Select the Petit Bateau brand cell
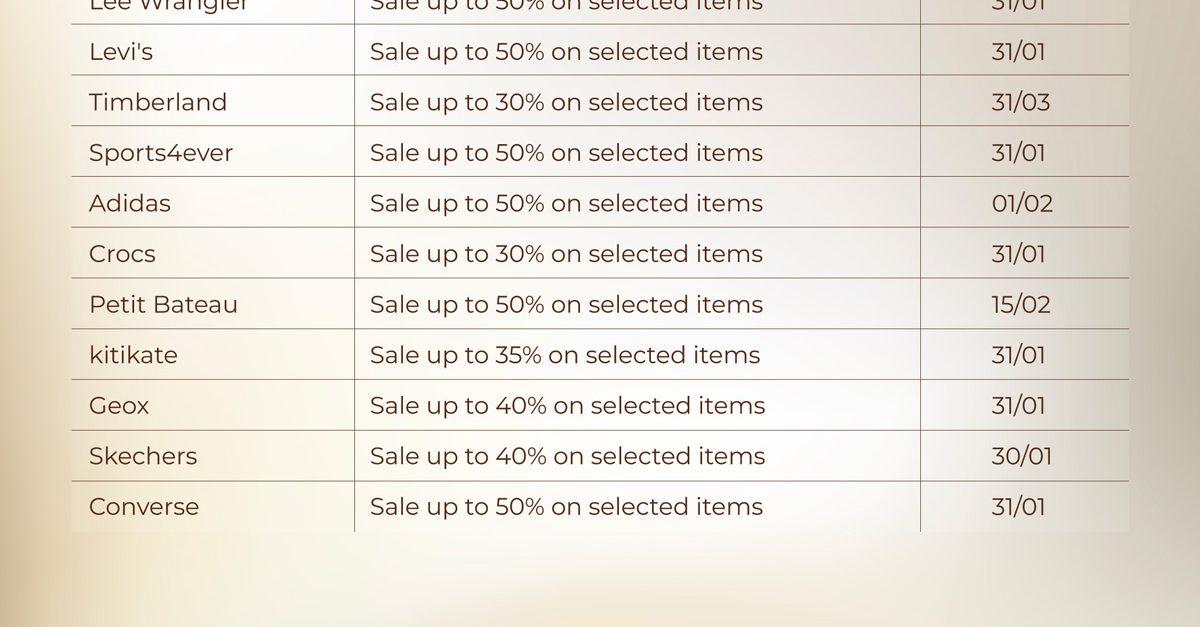The width and height of the screenshot is (1200, 627). coord(163,304)
